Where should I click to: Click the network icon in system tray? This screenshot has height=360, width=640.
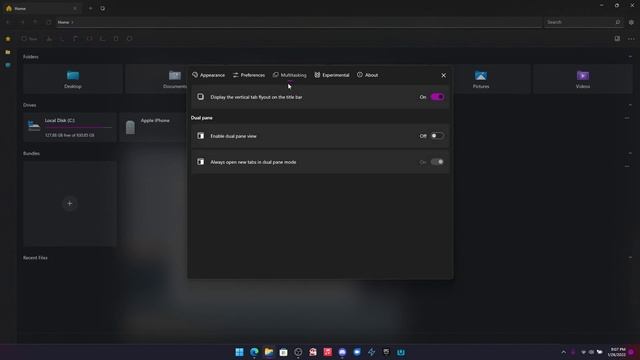pyautogui.click(x=583, y=352)
